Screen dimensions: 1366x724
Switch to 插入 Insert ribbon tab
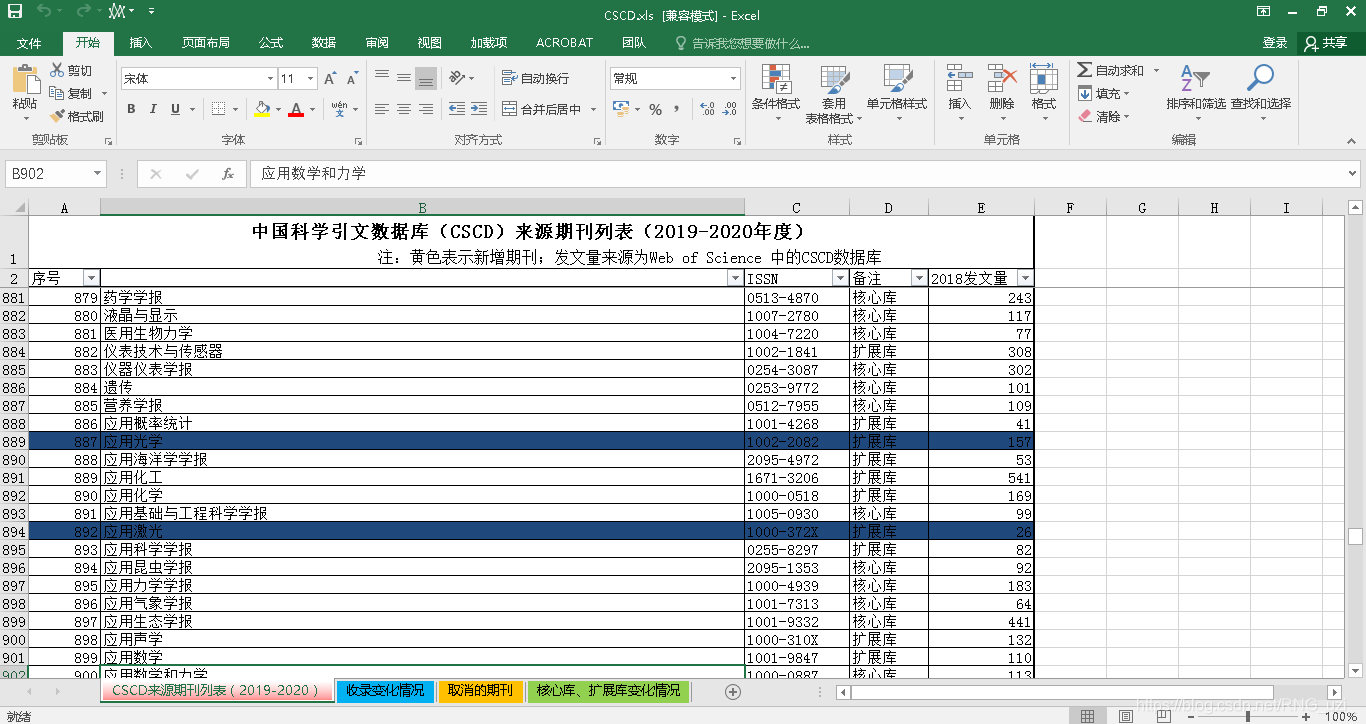[141, 43]
